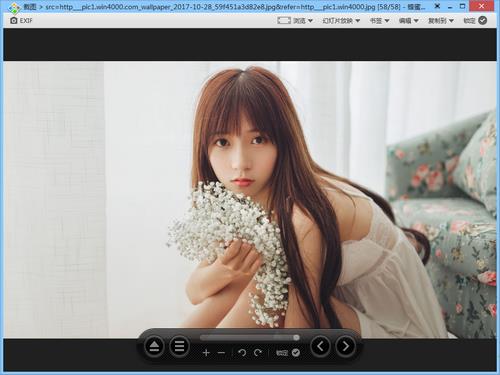
Task: Click the displayed photo in viewer
Action: [x=250, y=200]
